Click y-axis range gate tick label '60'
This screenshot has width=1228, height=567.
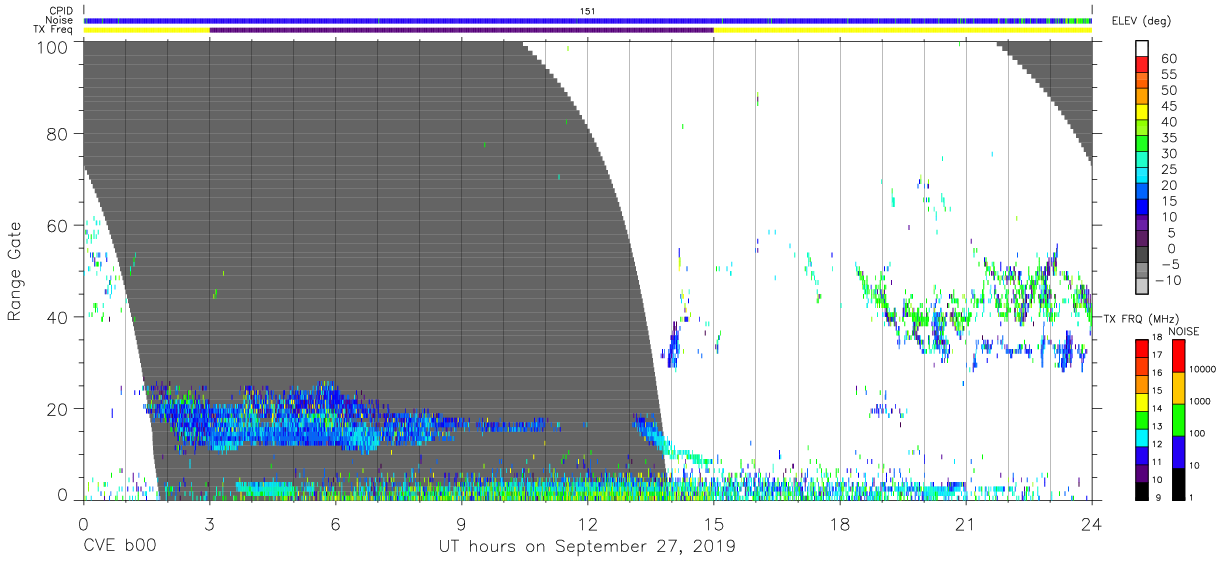coord(57,226)
